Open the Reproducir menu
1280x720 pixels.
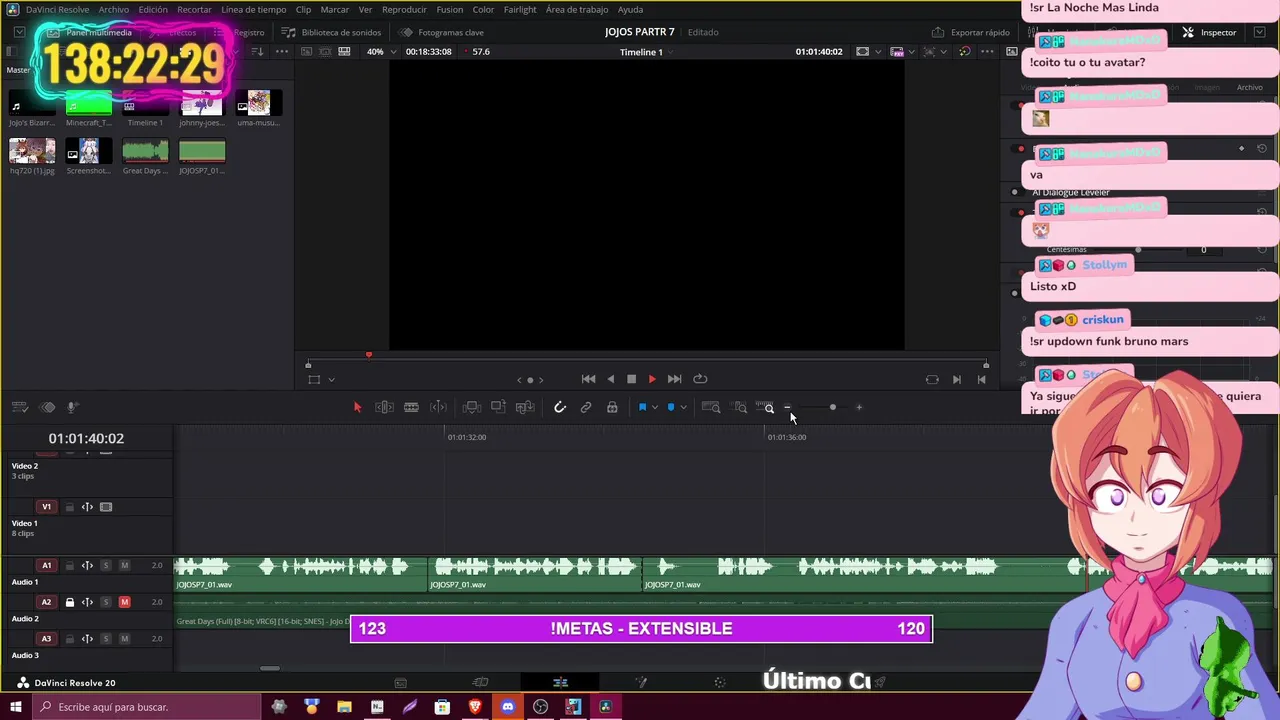point(404,9)
